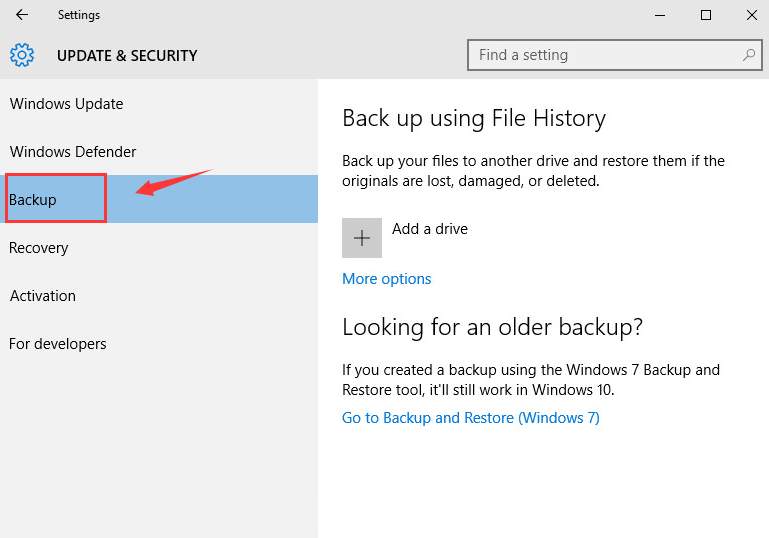Screen dimensions: 769x538
Task: Focus the Find a setting box
Action: pyautogui.click(x=615, y=55)
